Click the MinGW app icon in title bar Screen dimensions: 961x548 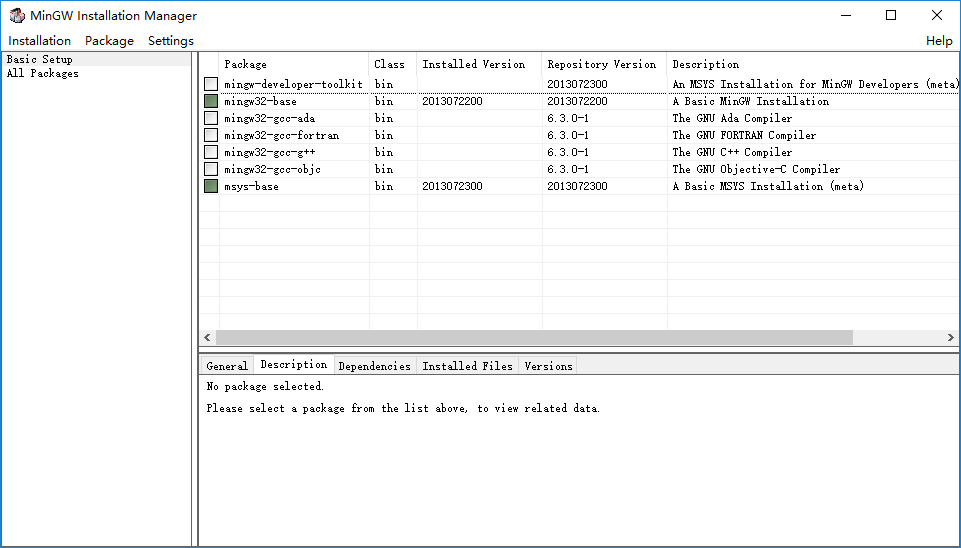[x=17, y=15]
